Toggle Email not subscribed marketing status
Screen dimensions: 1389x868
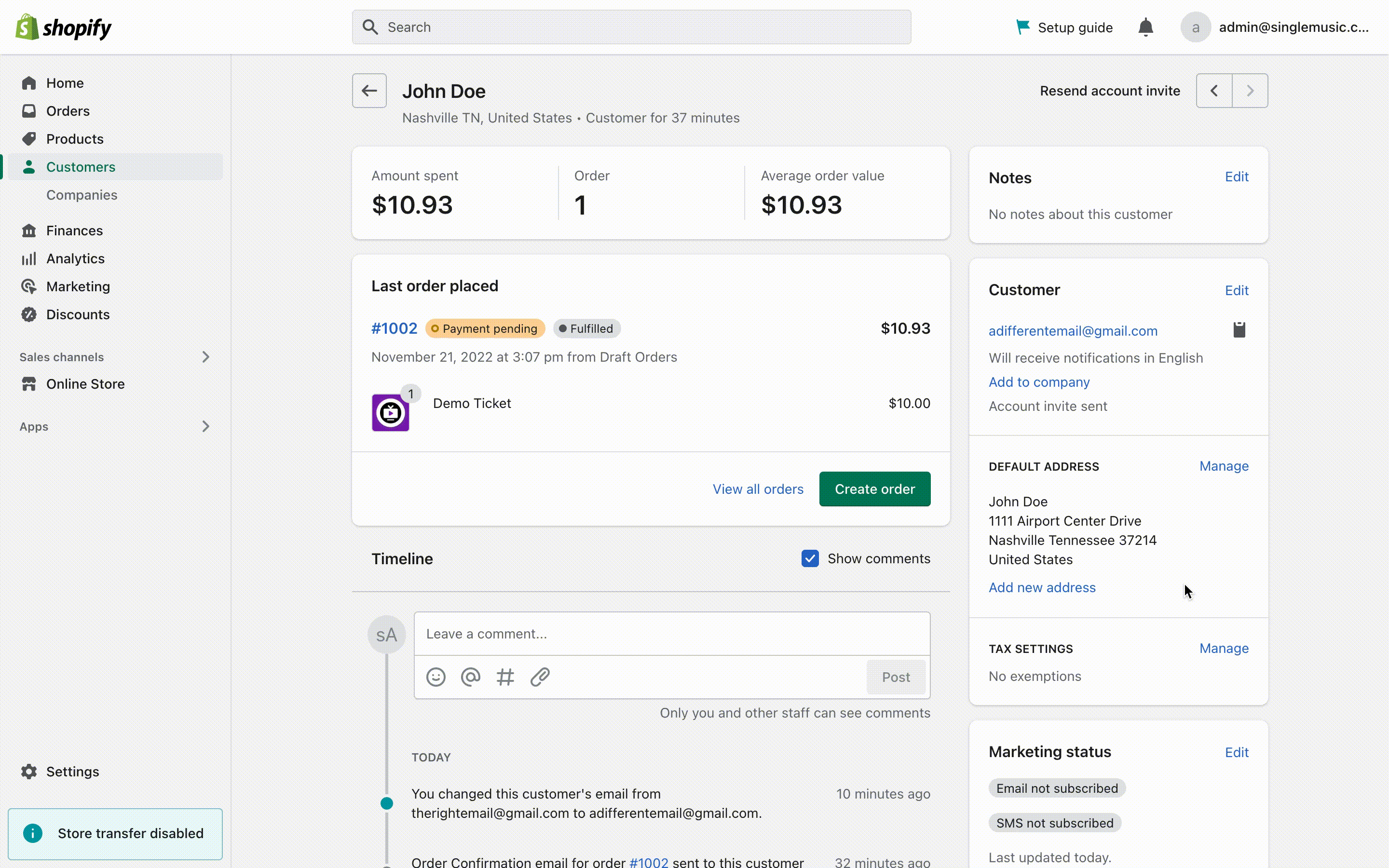(1058, 788)
